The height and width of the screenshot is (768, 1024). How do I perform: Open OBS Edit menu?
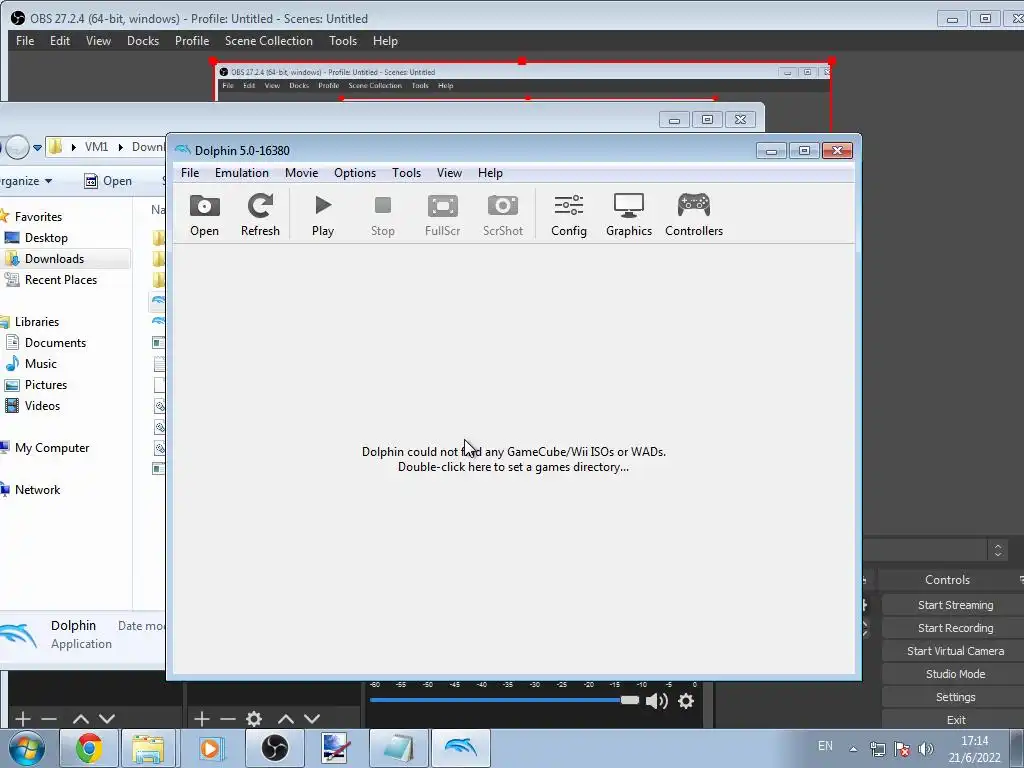pos(60,40)
